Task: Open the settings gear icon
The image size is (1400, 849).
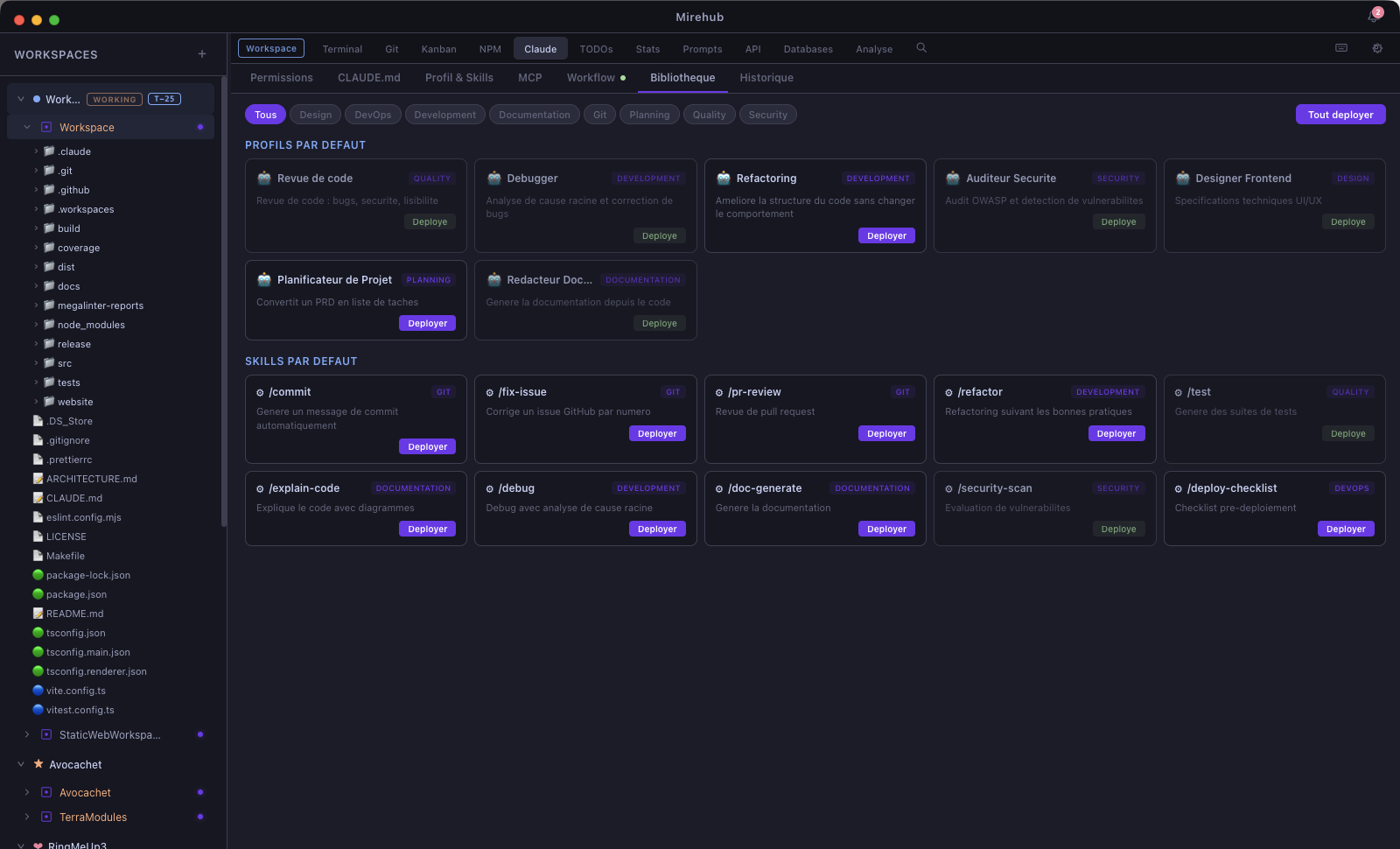Action: [1377, 48]
